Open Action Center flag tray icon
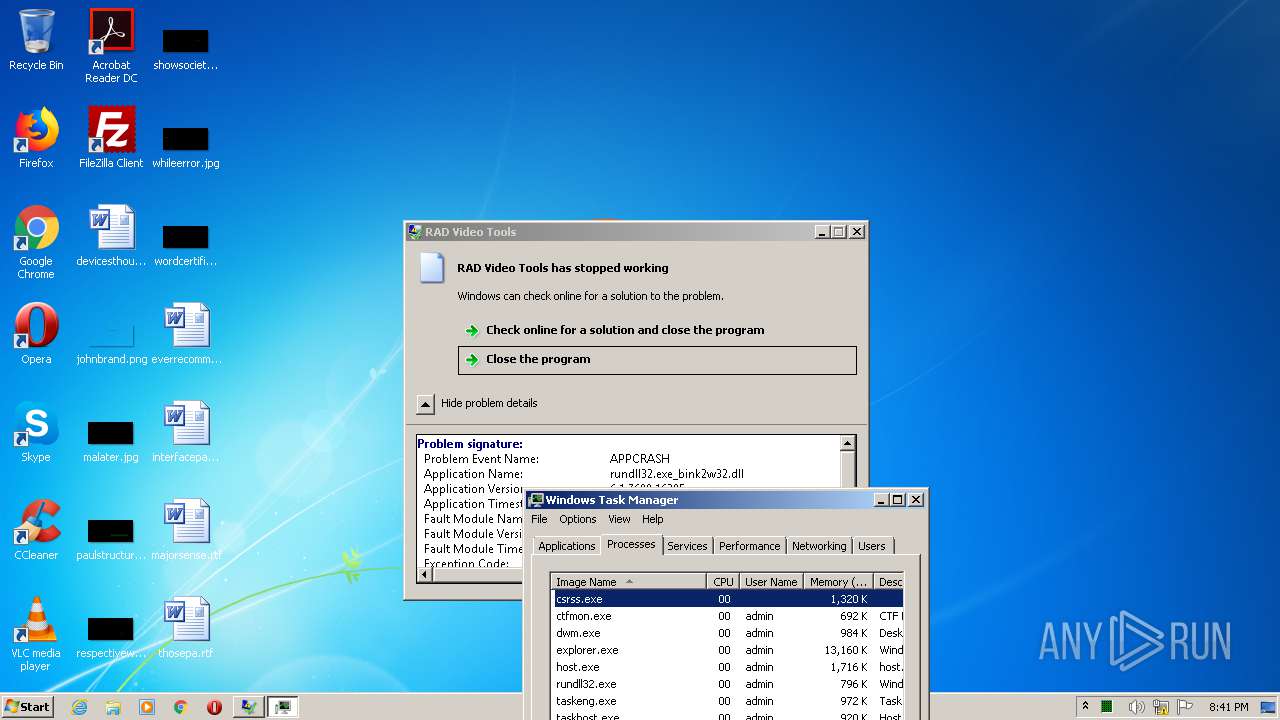Screen dimensions: 1280x720 click(x=1186, y=707)
